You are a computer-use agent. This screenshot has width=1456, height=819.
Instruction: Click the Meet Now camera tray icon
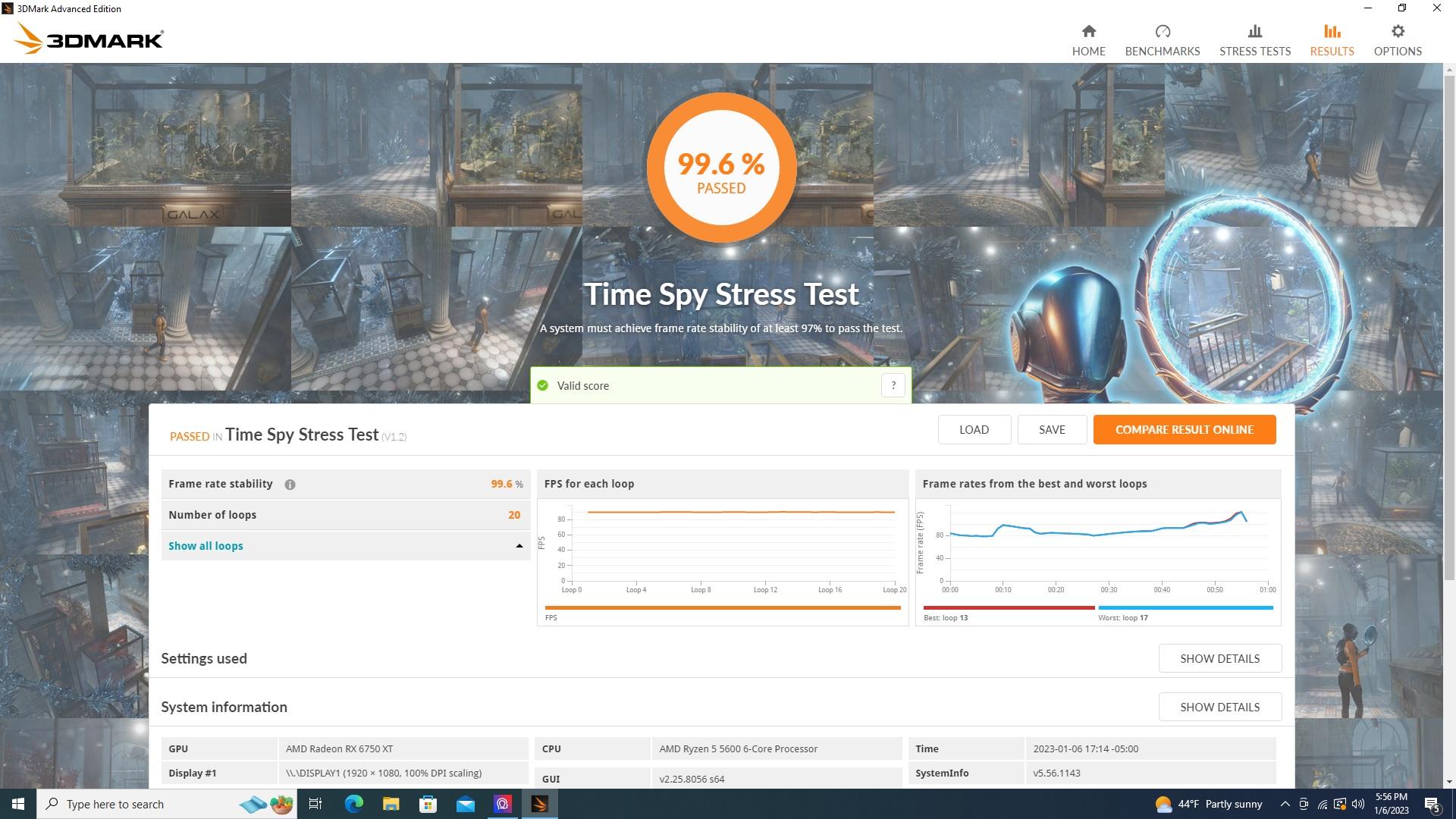1304,804
